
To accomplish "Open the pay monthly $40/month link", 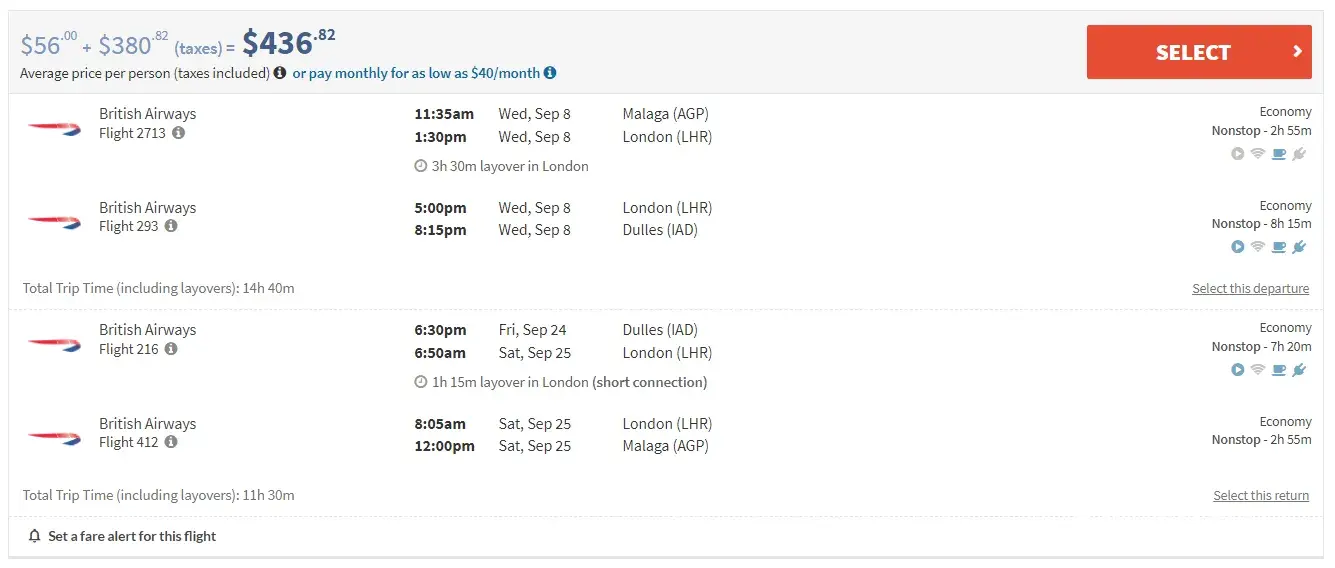I will 415,73.
